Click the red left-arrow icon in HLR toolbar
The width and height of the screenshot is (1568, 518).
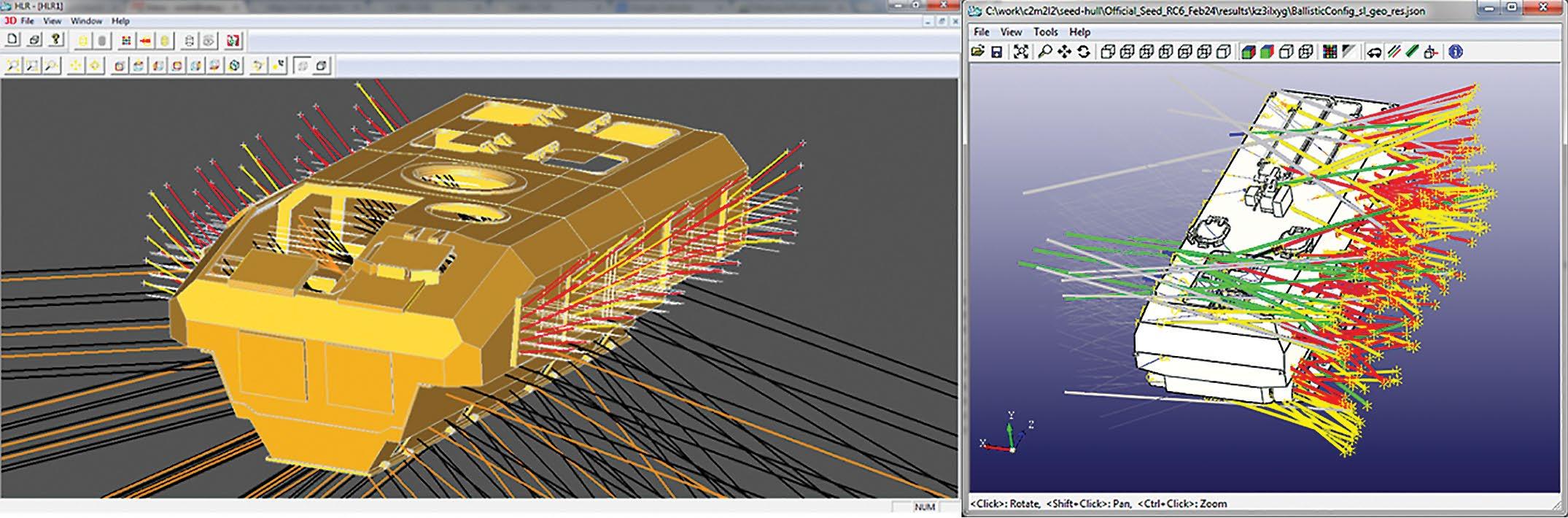point(145,41)
